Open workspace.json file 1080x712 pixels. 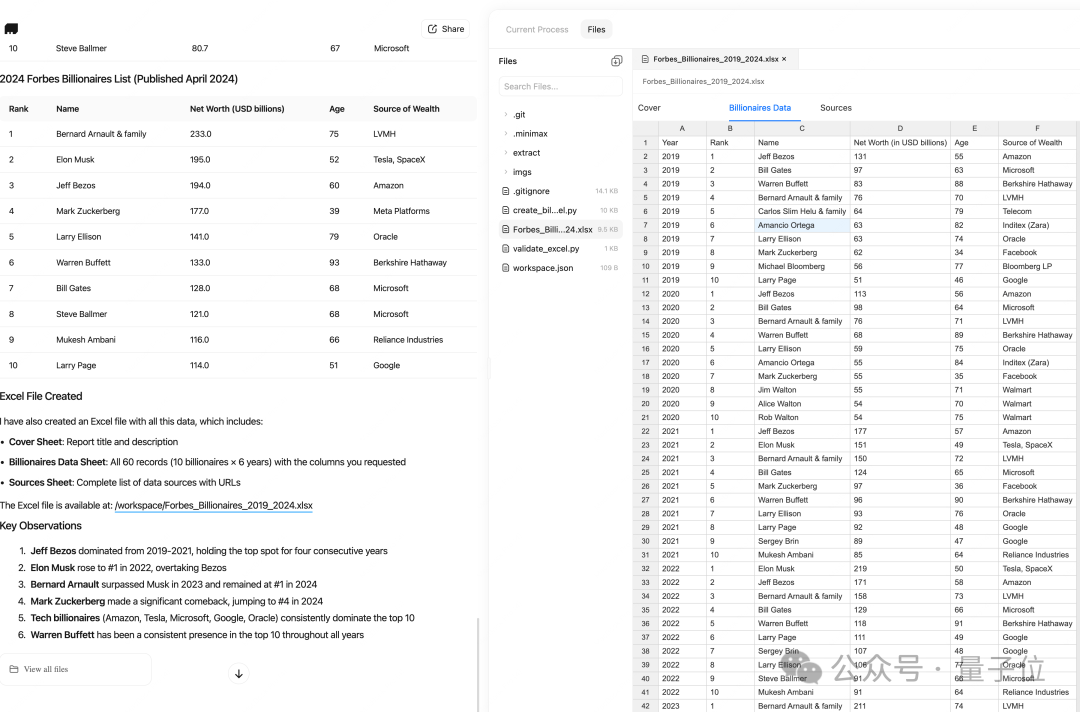560,268
